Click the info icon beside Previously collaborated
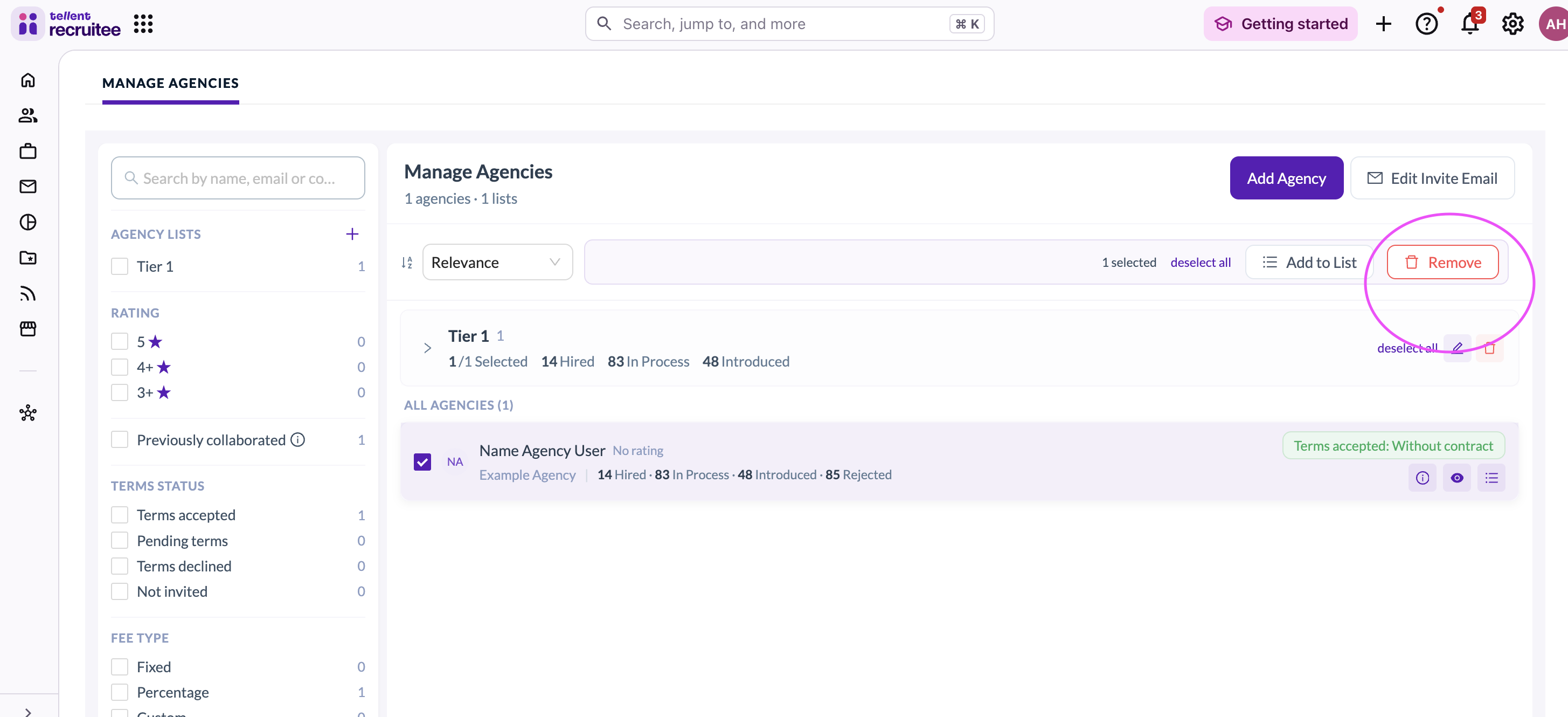This screenshot has width=1568, height=717. (297, 439)
